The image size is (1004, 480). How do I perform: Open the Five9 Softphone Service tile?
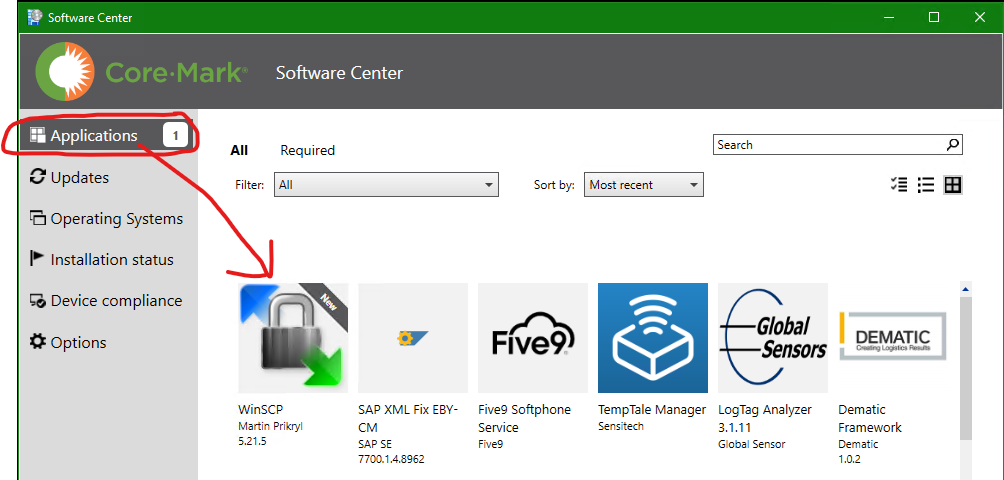tap(533, 338)
